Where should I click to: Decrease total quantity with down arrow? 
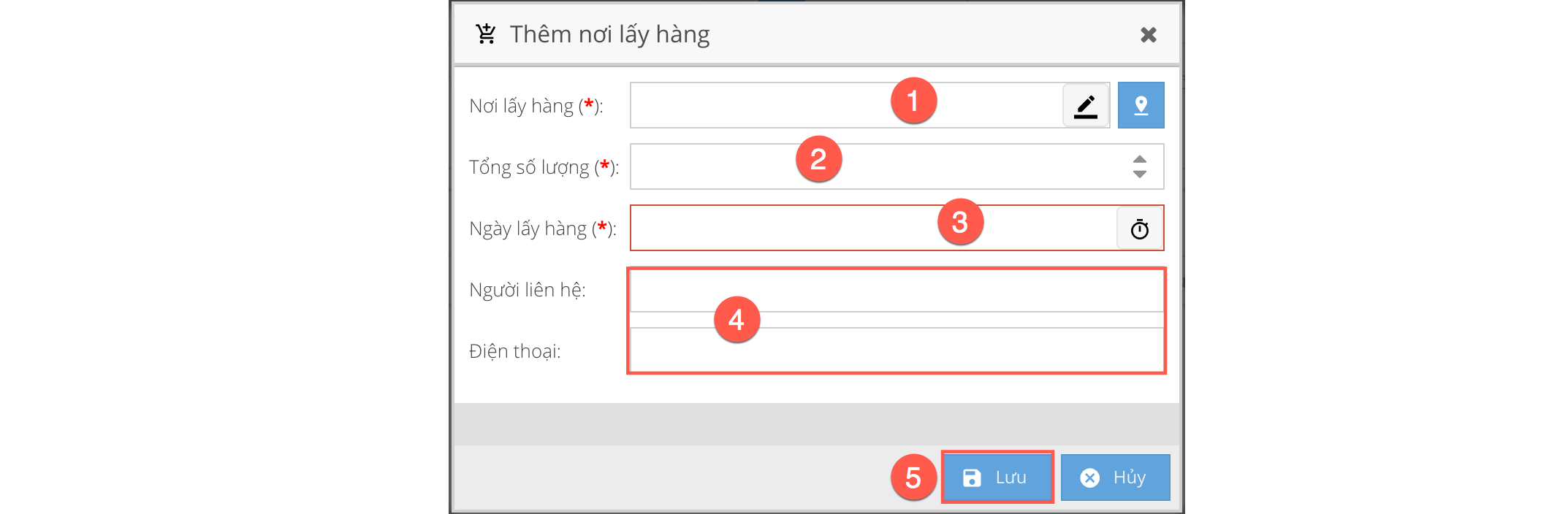[1139, 174]
